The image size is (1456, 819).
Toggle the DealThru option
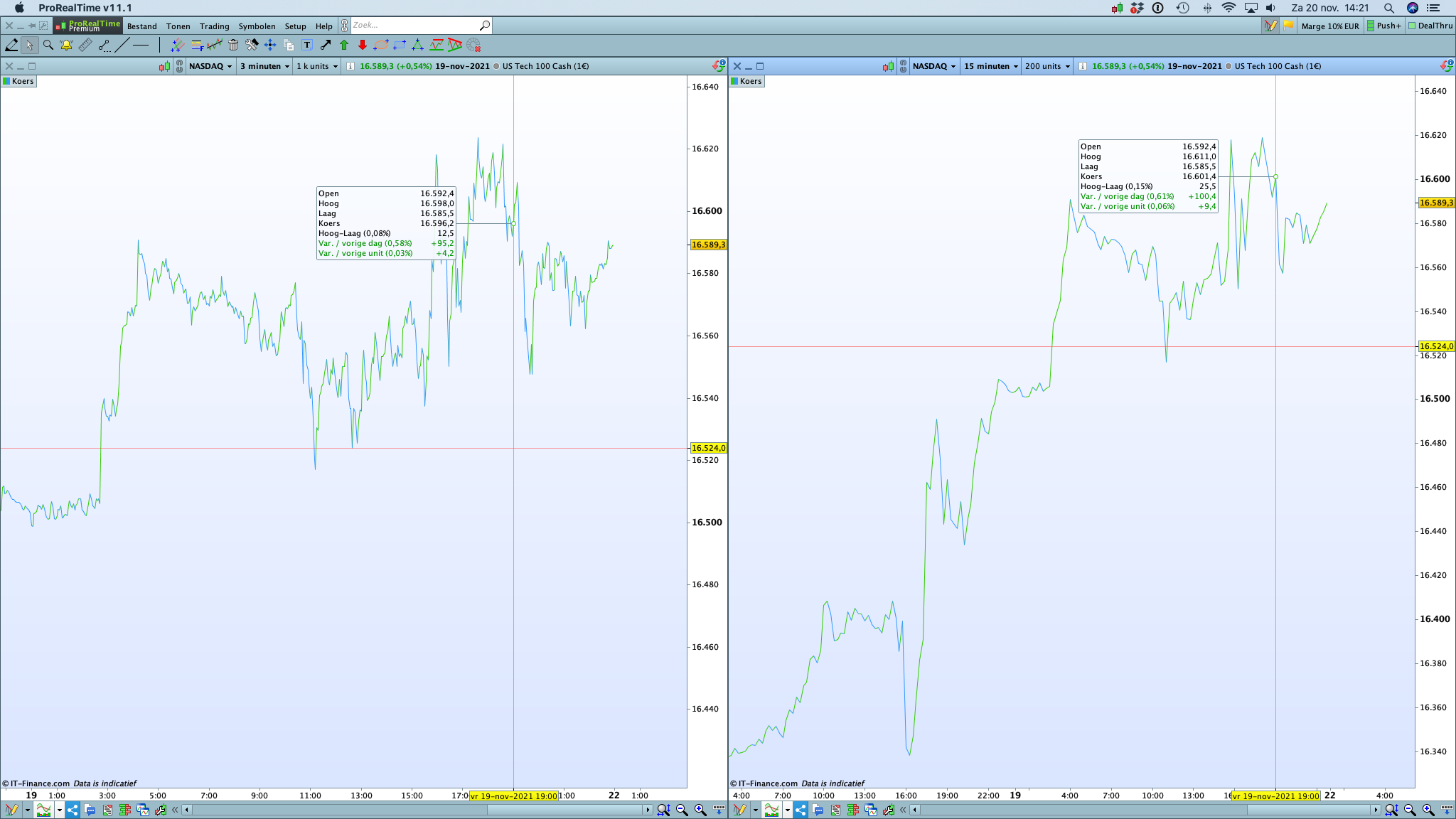point(1430,26)
